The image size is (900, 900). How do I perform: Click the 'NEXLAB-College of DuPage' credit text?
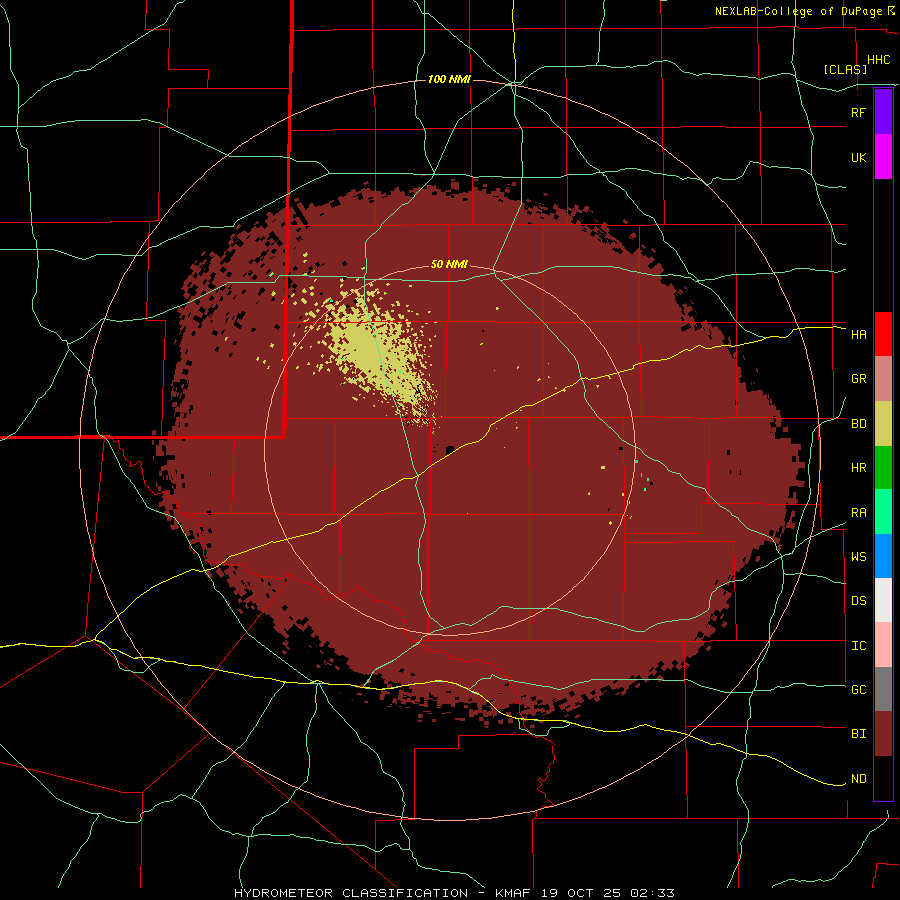801,11
